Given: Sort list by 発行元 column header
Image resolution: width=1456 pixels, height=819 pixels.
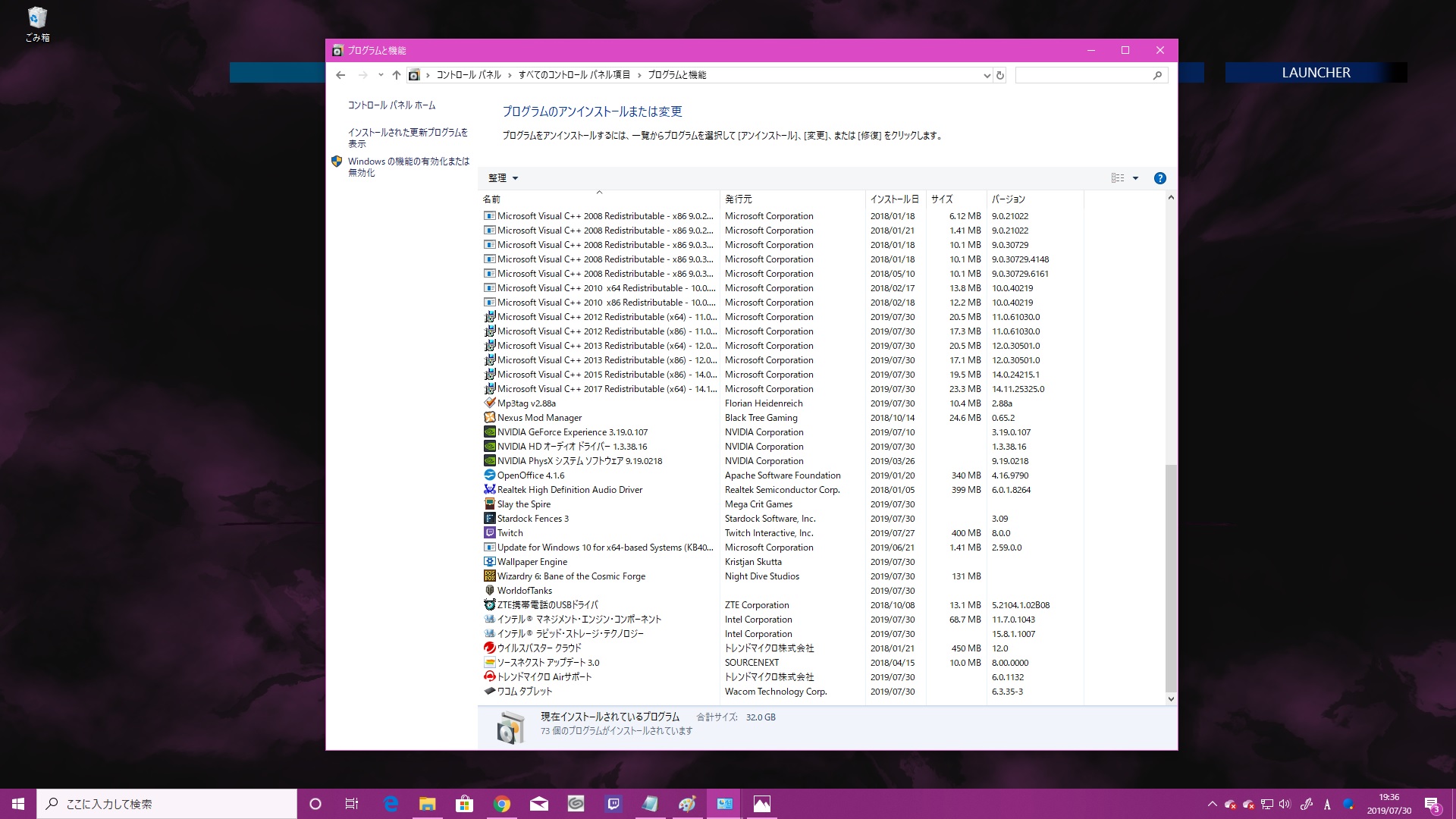Looking at the screenshot, I should click(x=738, y=199).
